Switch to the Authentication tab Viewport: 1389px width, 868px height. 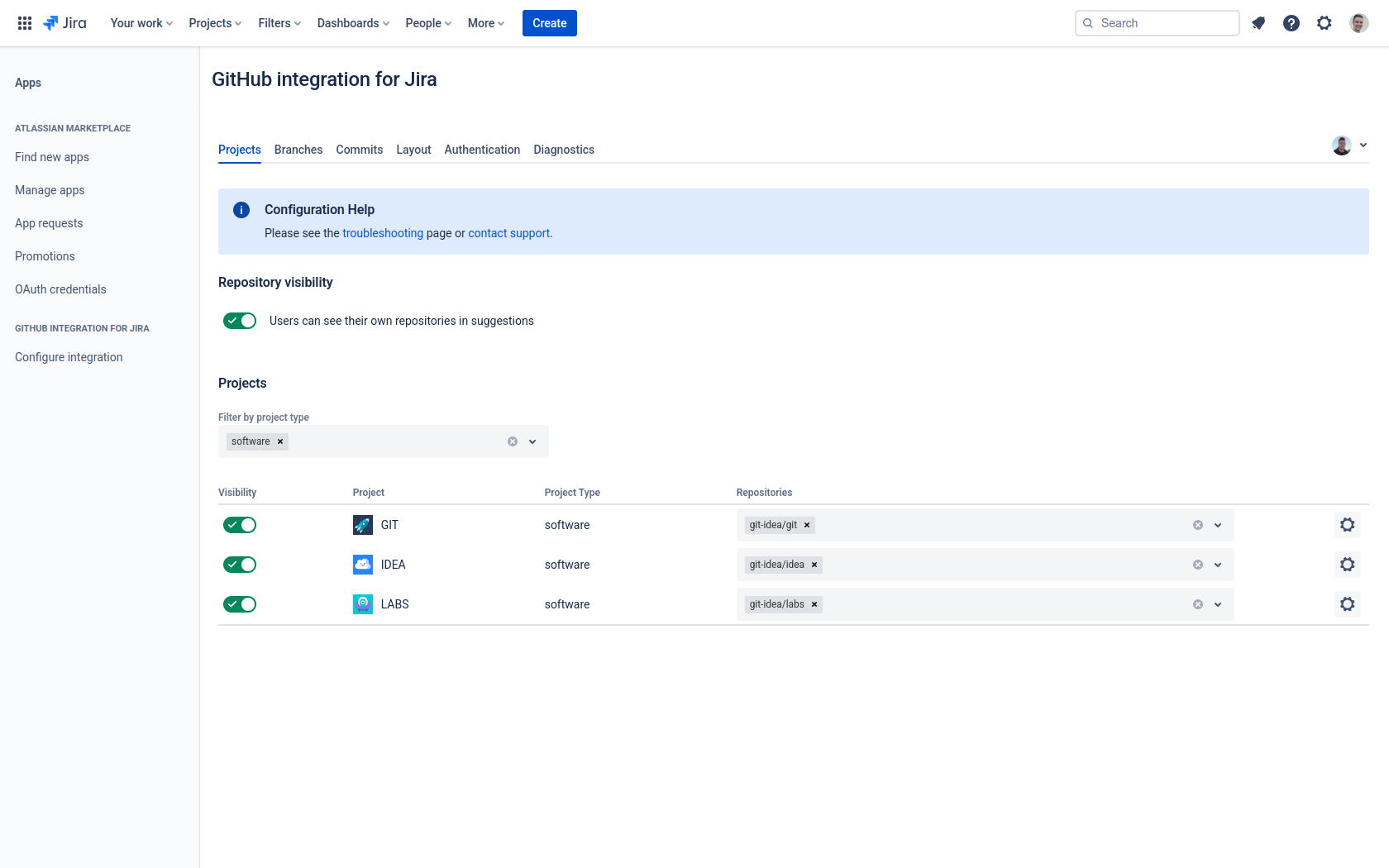pos(482,150)
